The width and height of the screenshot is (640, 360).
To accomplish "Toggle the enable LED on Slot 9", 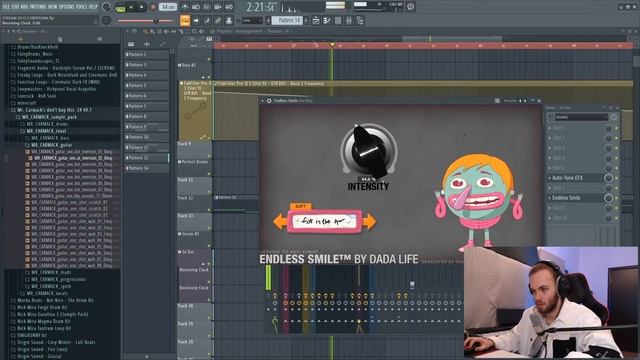I will click(616, 208).
